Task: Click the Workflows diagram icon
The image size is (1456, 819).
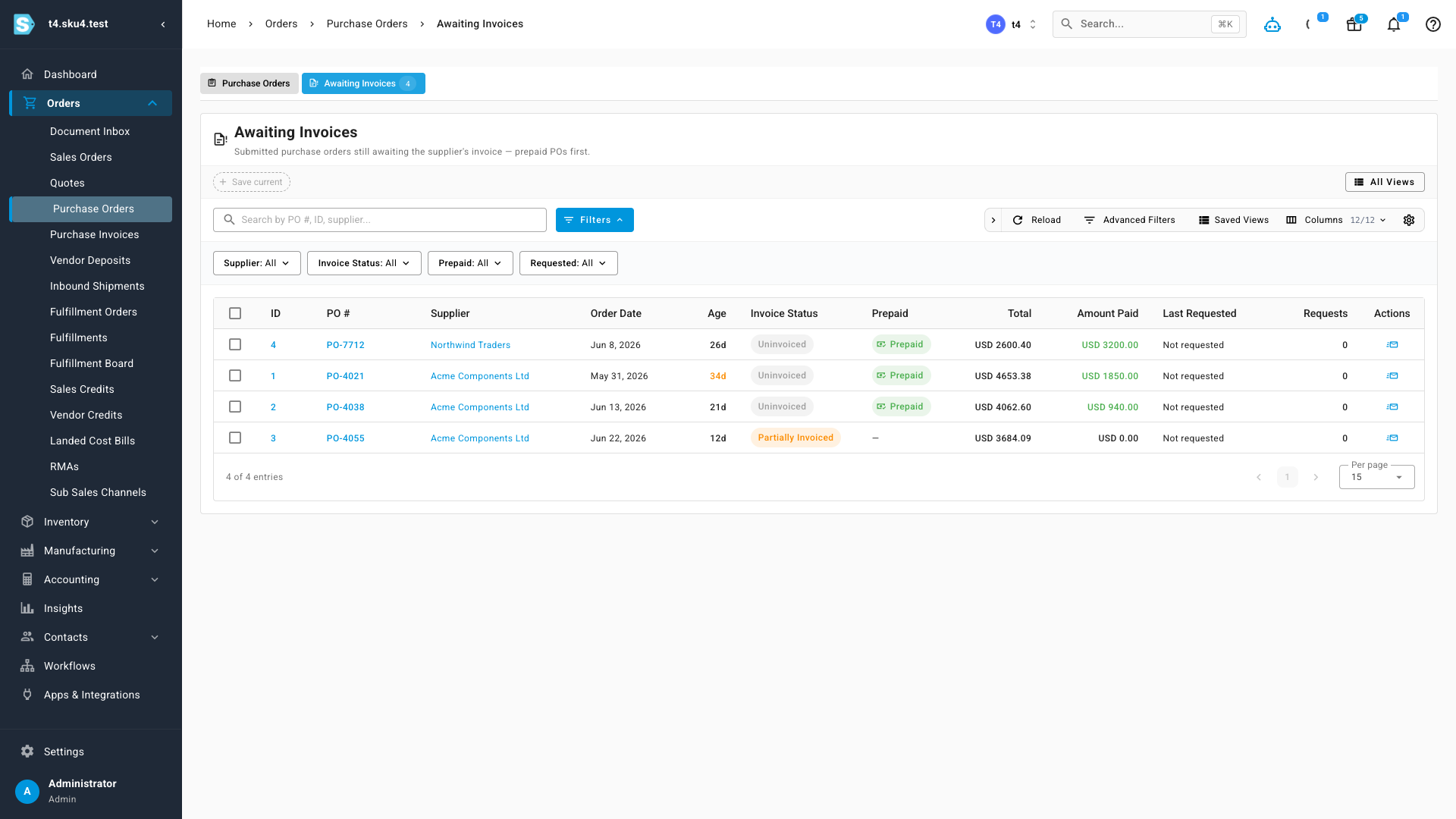Action: (27, 666)
